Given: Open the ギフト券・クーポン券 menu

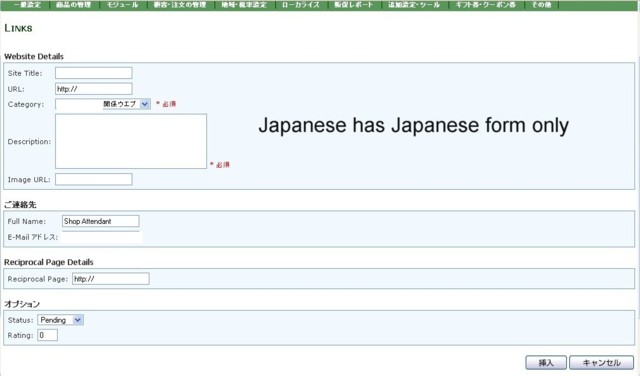Looking at the screenshot, I should pos(486,5).
